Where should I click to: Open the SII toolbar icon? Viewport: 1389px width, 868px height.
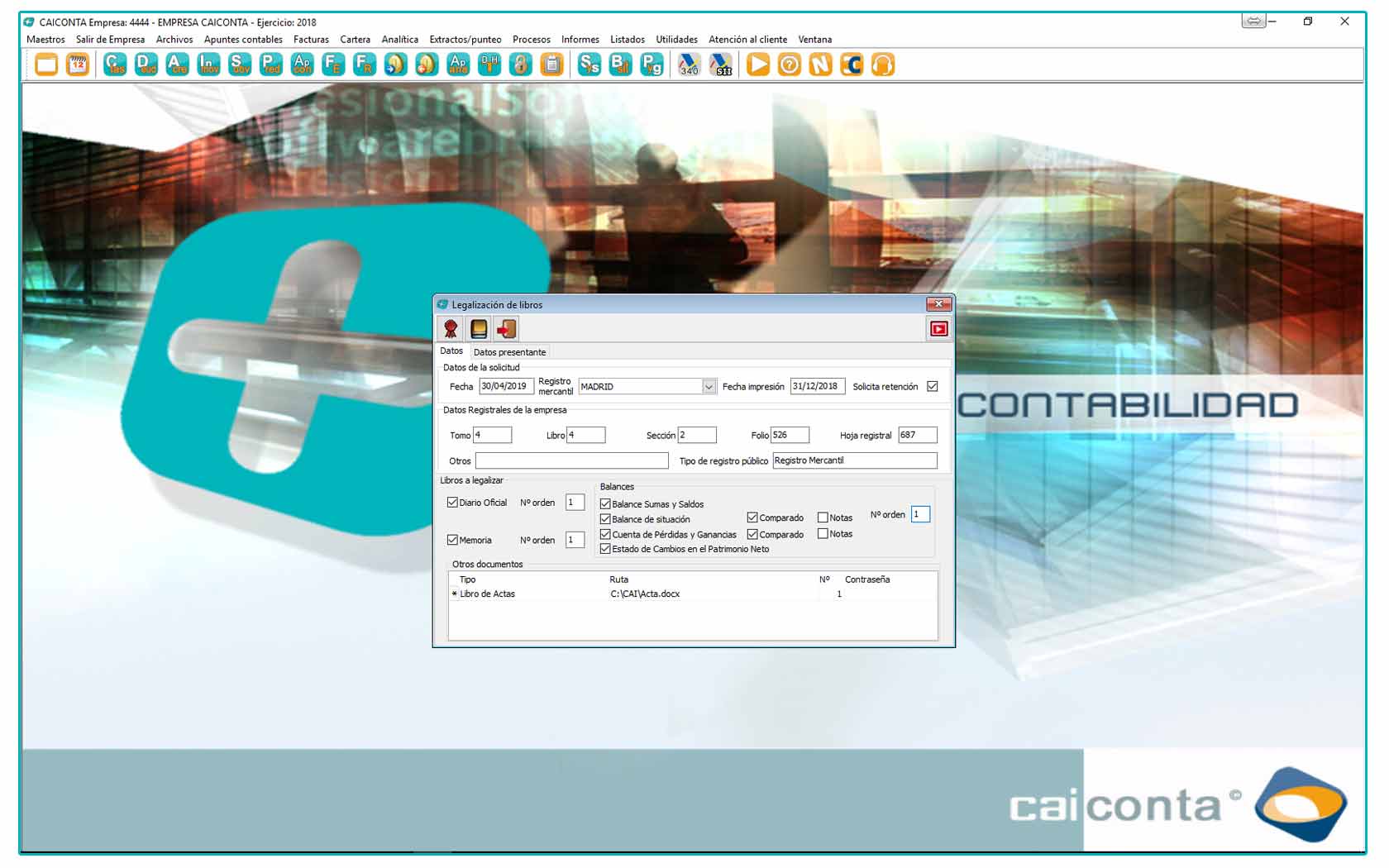pos(721,64)
